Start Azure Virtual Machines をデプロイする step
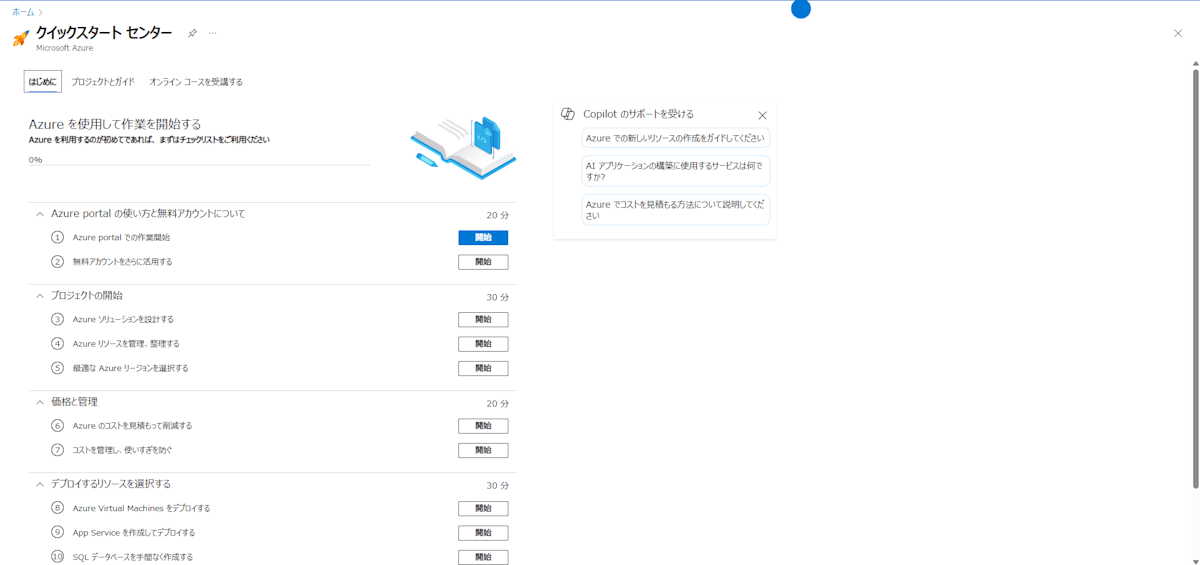Image resolution: width=1200 pixels, height=565 pixels. (483, 508)
